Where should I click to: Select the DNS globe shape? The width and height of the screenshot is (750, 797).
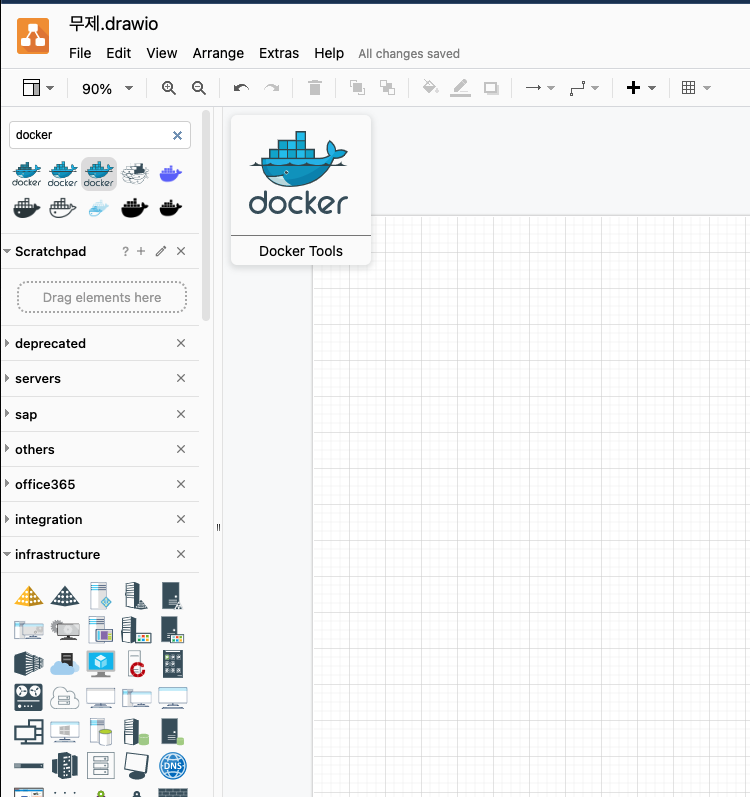(173, 766)
